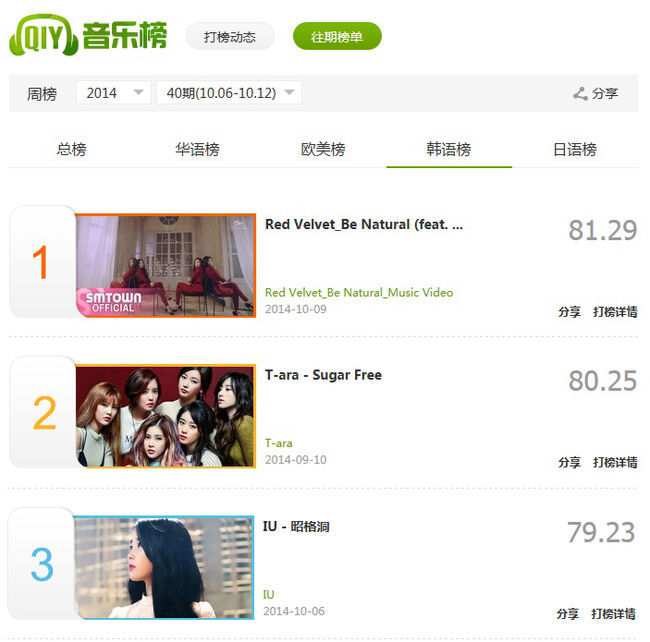Click the QIY 音乐榜 logo

tap(88, 36)
